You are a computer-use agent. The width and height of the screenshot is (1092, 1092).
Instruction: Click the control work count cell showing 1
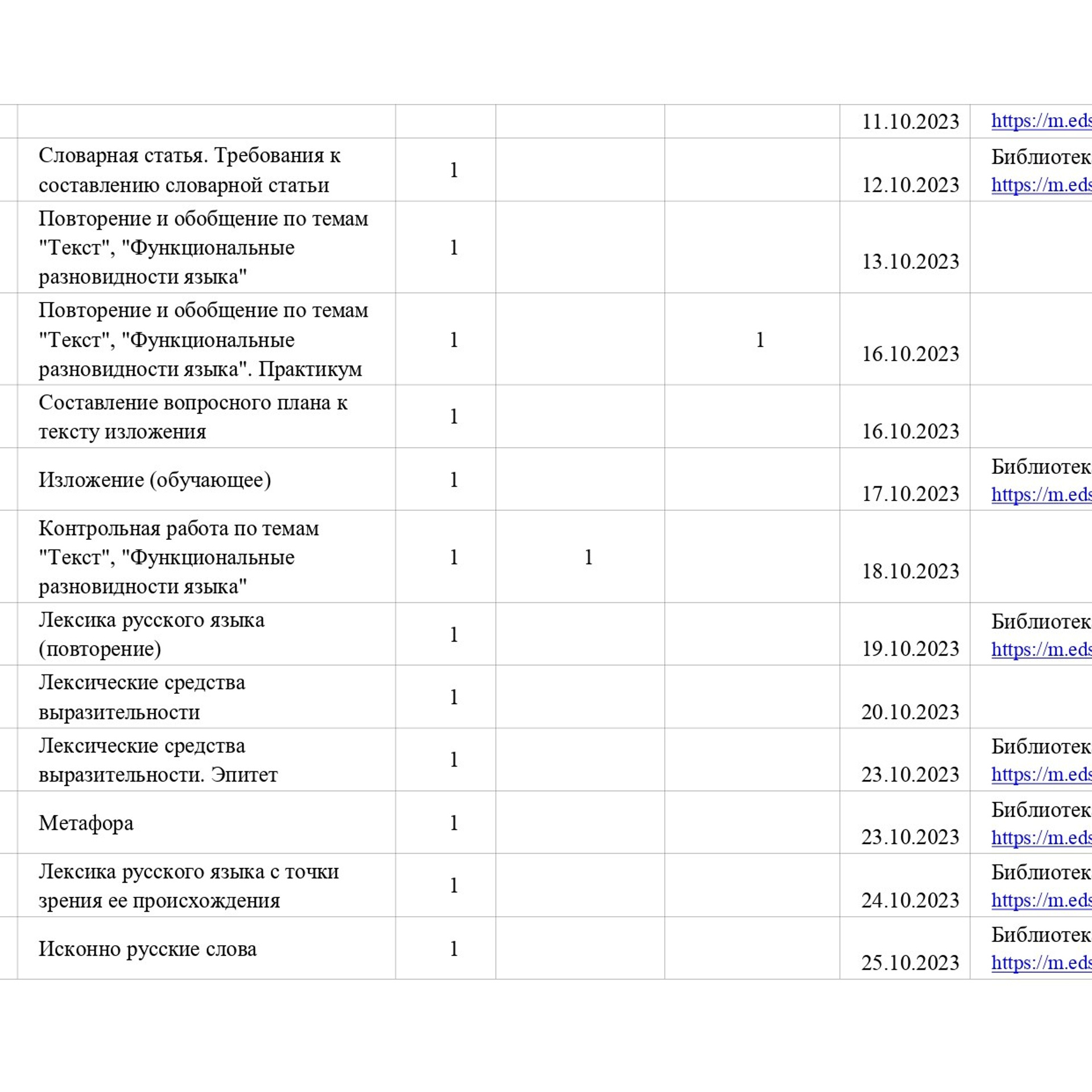pyautogui.click(x=589, y=557)
